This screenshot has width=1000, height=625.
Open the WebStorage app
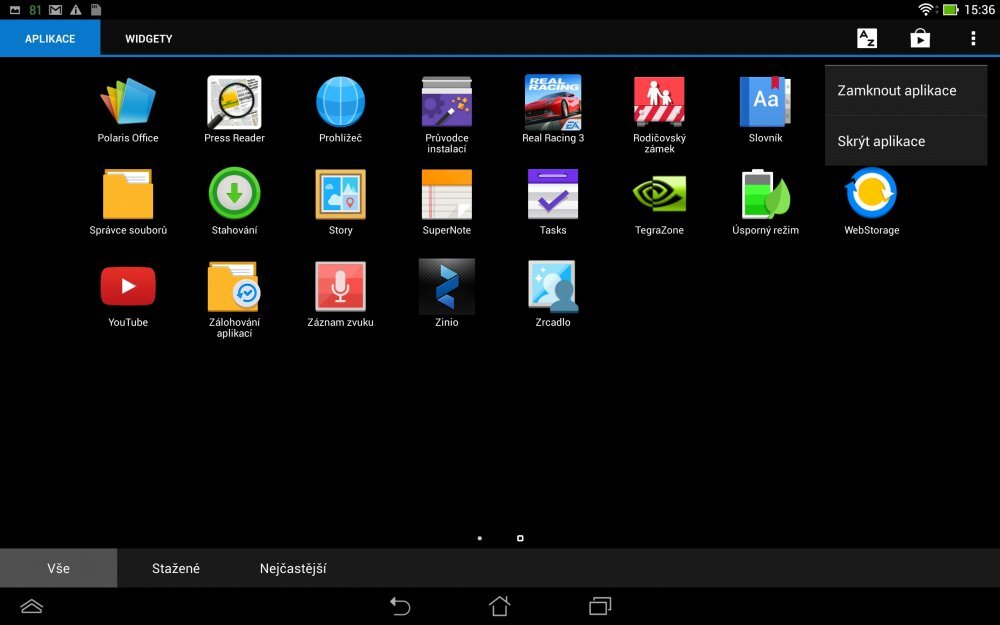coord(870,195)
